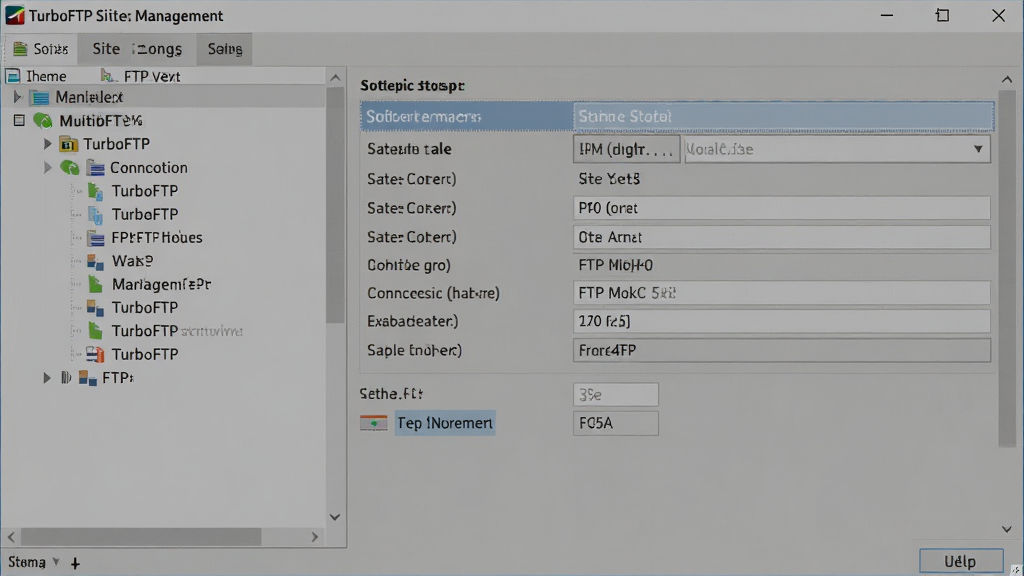Viewport: 1024px width, 576px height.
Task: Click the 39e field beside Setha.Flt
Action: coord(616,395)
